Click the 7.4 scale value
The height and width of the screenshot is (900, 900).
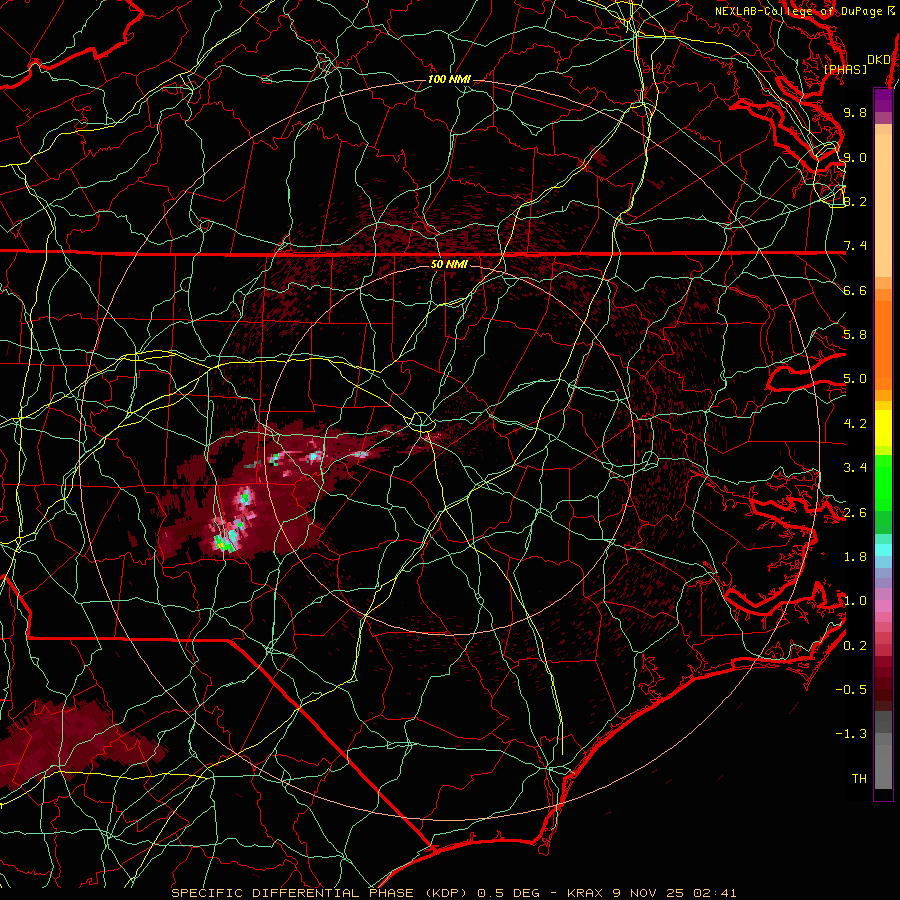point(855,246)
